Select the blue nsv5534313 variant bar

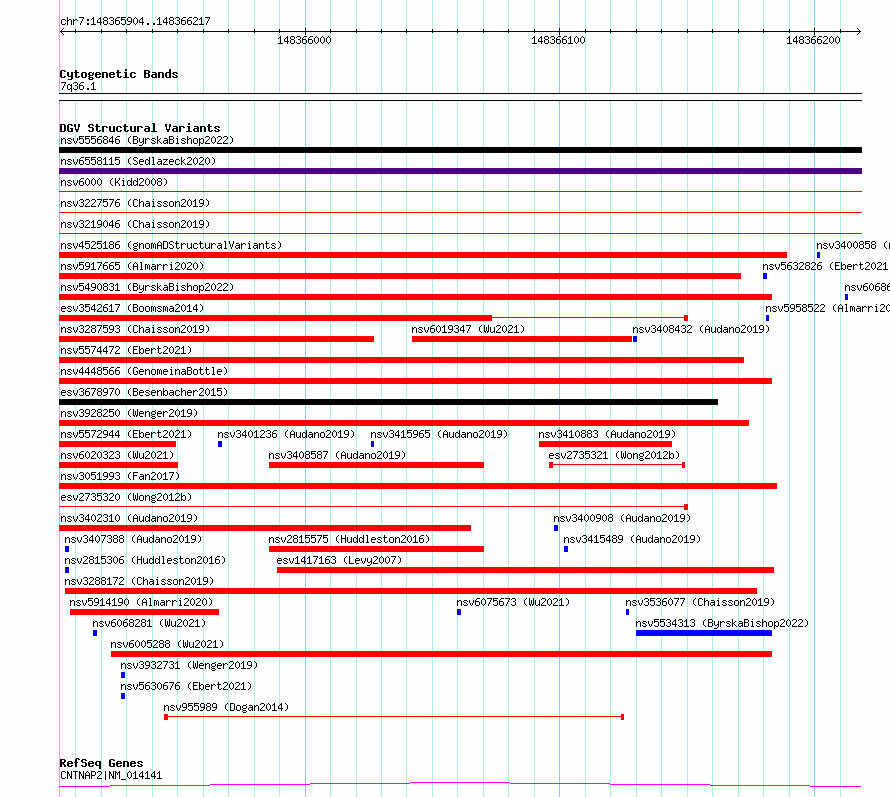tap(704, 633)
